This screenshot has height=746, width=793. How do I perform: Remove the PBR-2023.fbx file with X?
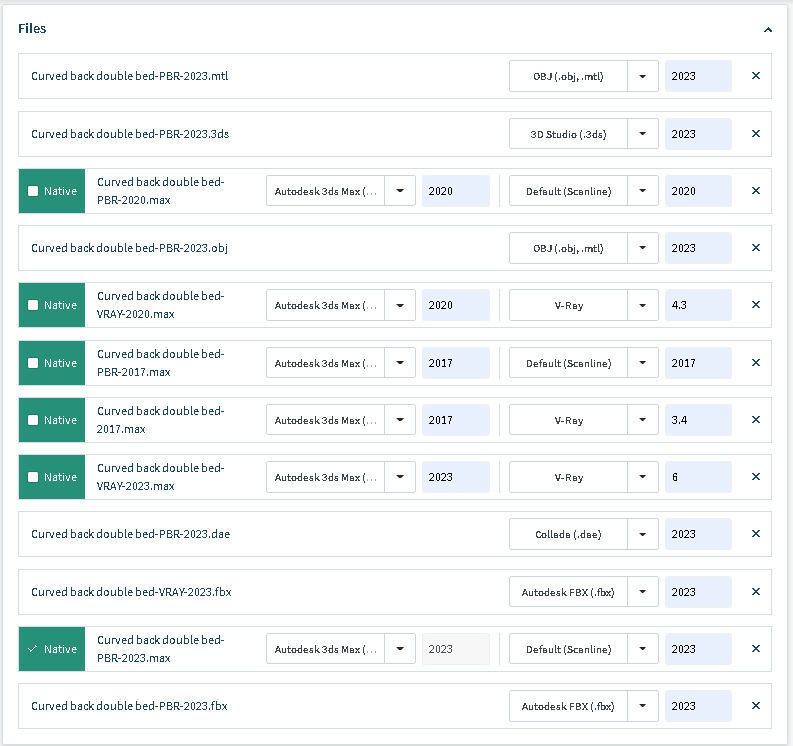tap(755, 706)
